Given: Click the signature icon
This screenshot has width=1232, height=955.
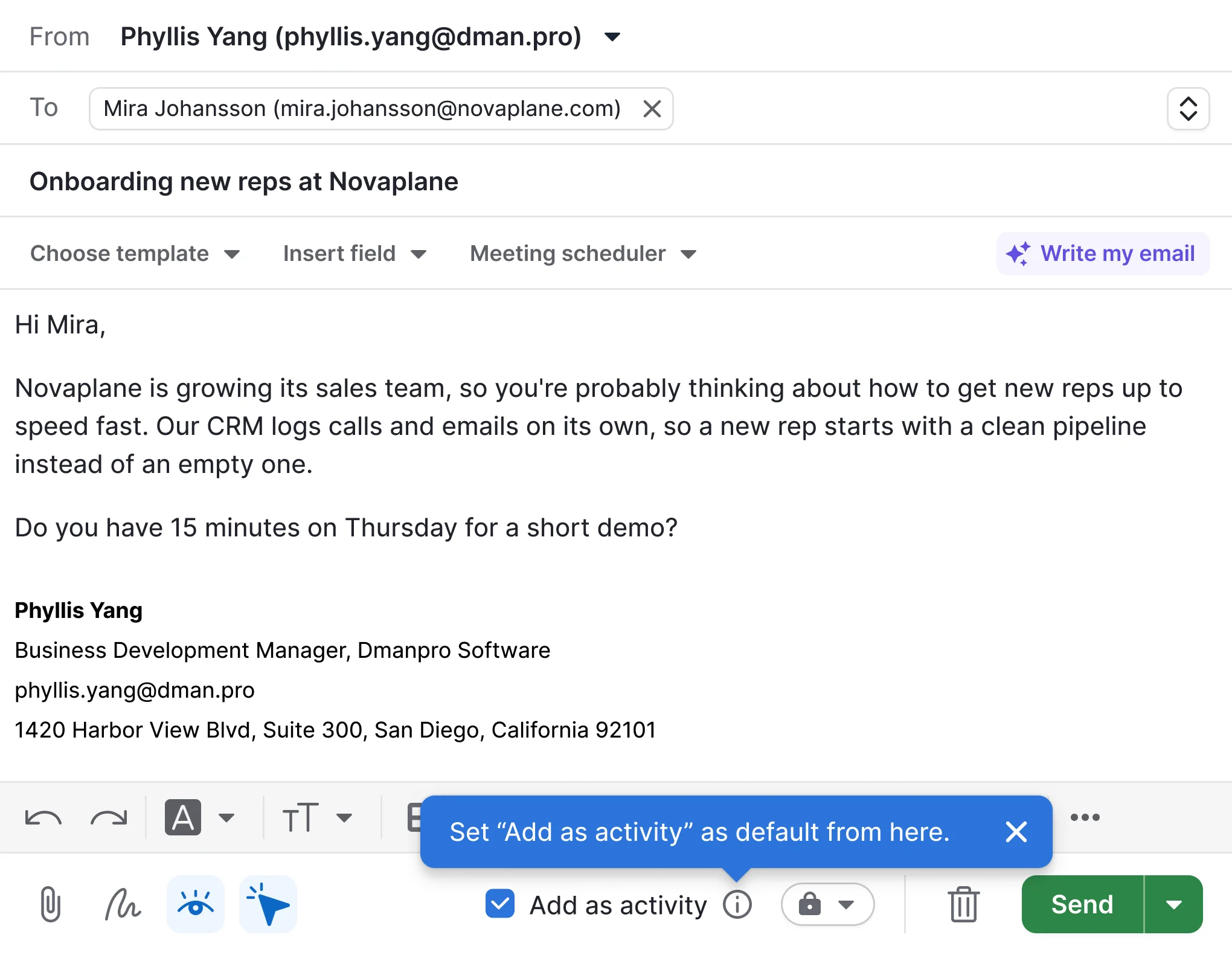Looking at the screenshot, I should coord(123,904).
